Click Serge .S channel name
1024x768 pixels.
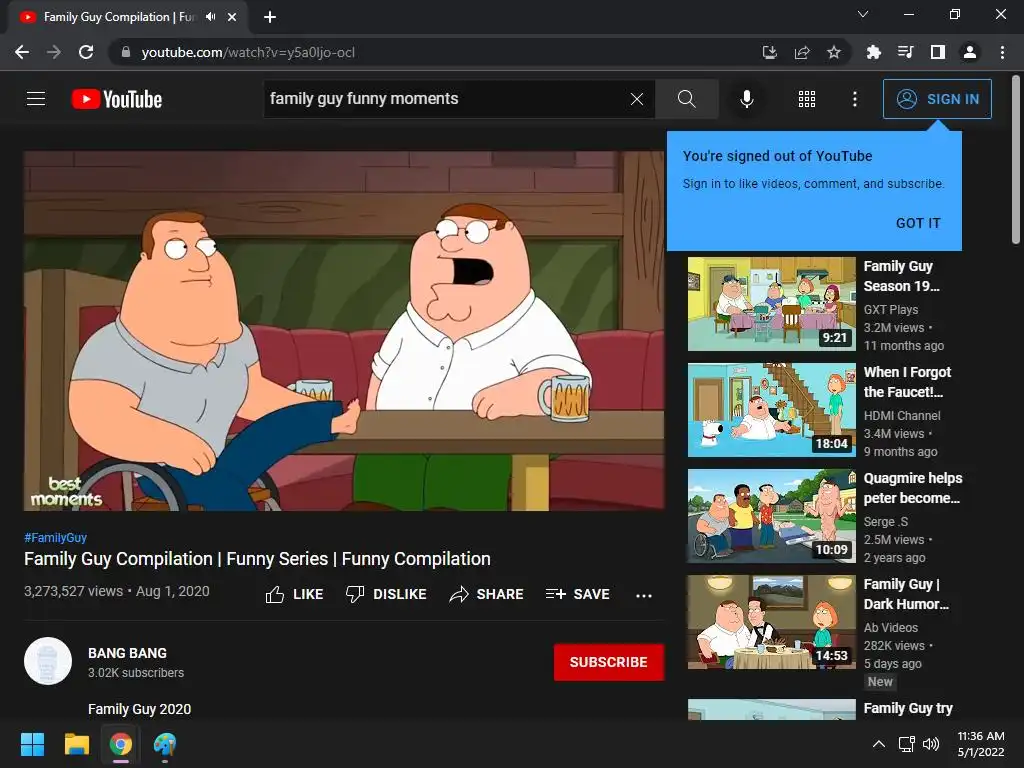(x=886, y=521)
